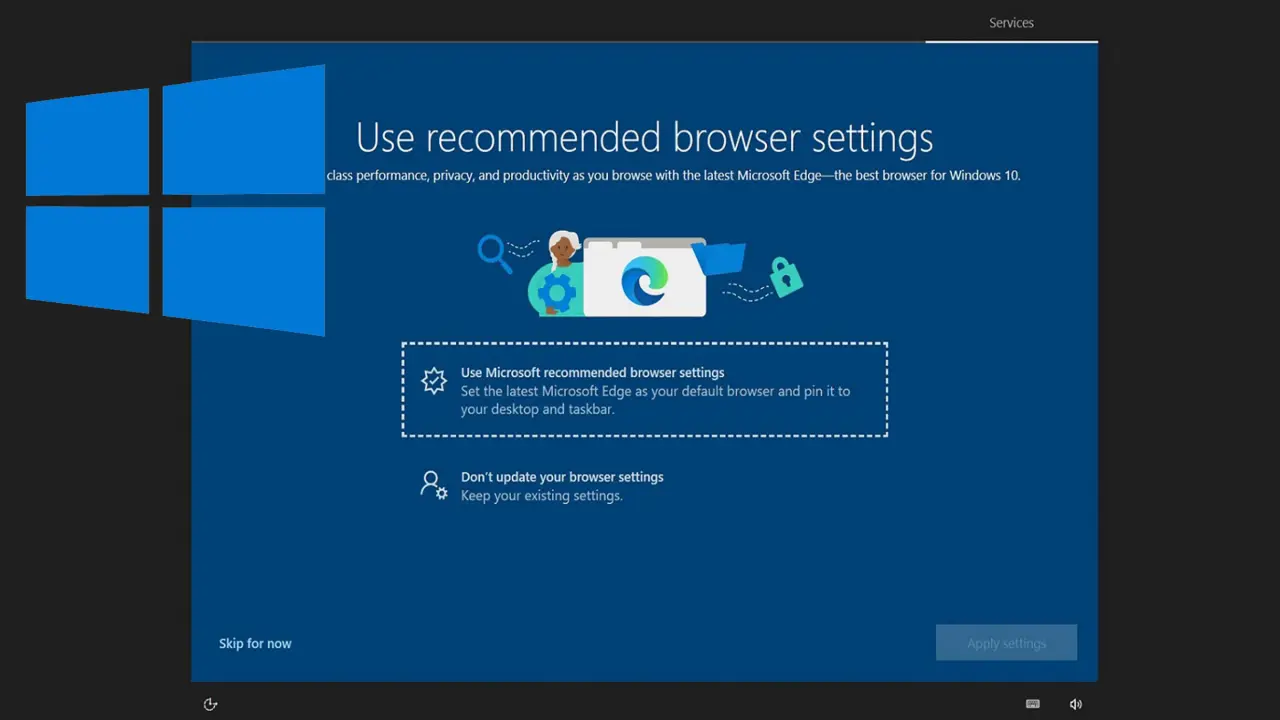The image size is (1280, 720).
Task: Click the magnifying glass illustration icon
Action: (492, 251)
